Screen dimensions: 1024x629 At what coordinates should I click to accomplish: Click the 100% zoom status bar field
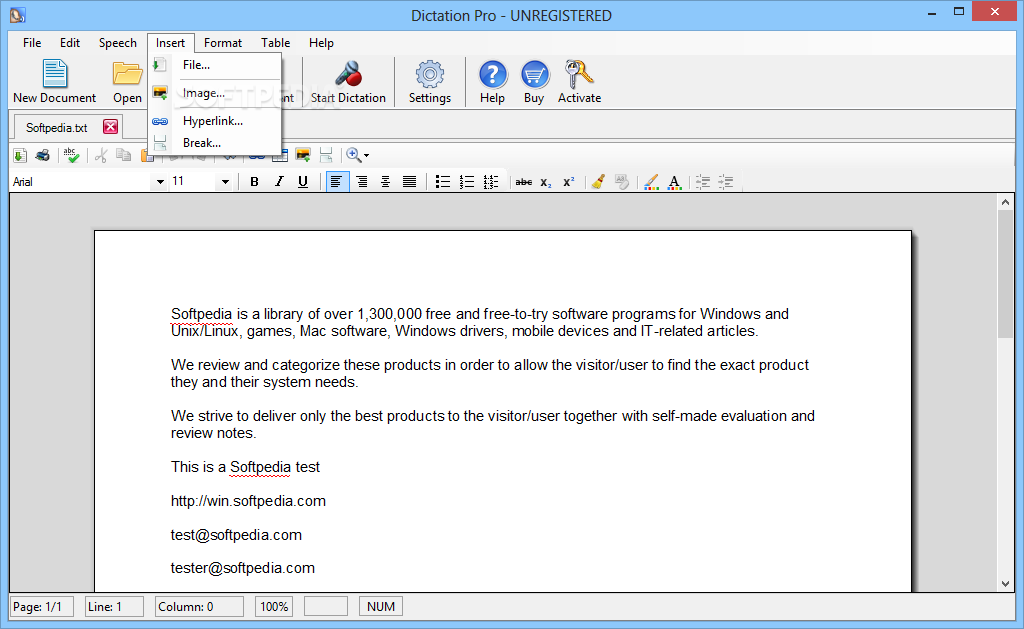pos(274,607)
